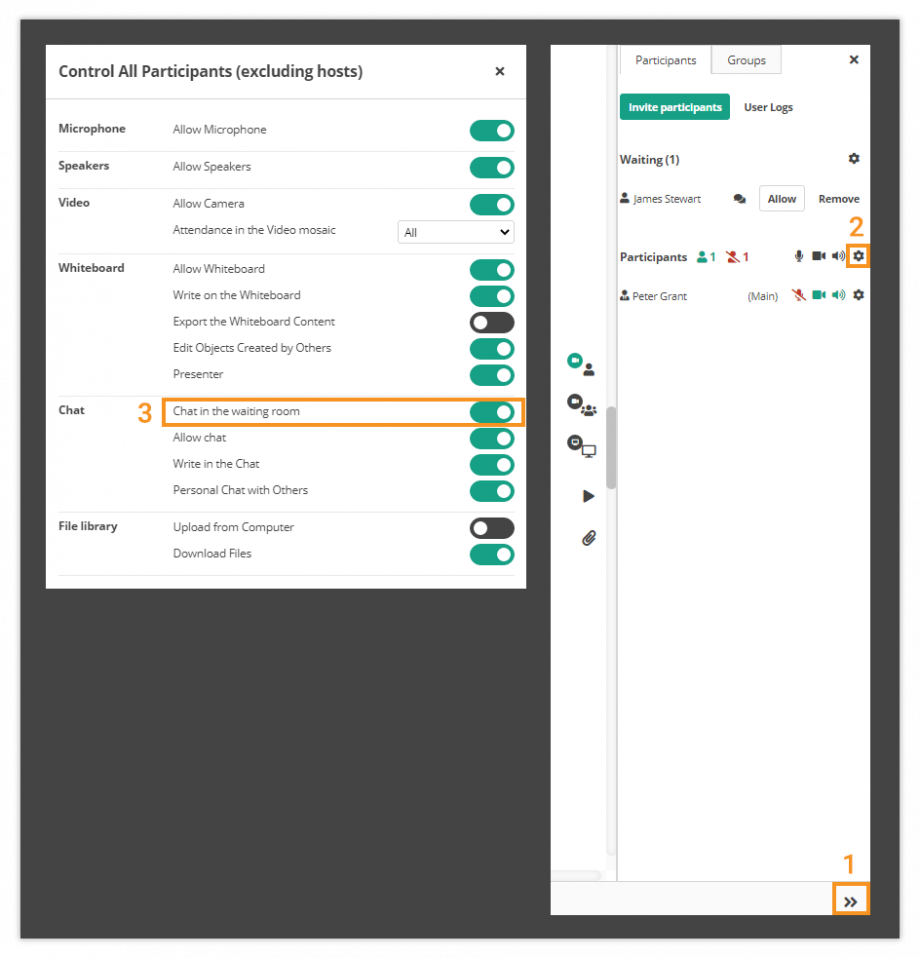
Task: Allow James Stewart into the meeting
Action: point(781,199)
